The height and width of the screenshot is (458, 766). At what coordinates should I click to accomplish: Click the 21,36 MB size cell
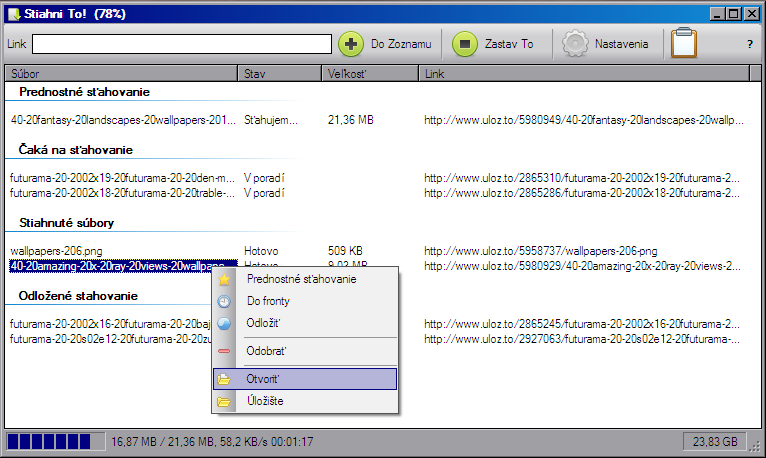[351, 120]
